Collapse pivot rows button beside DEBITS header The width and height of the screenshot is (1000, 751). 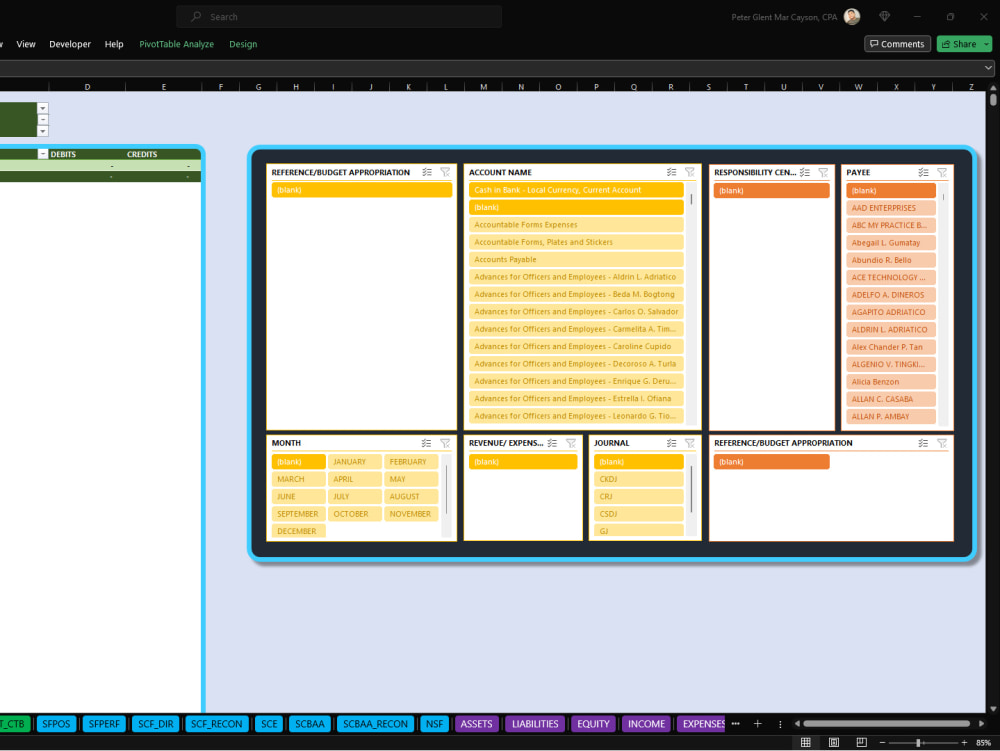coord(43,154)
